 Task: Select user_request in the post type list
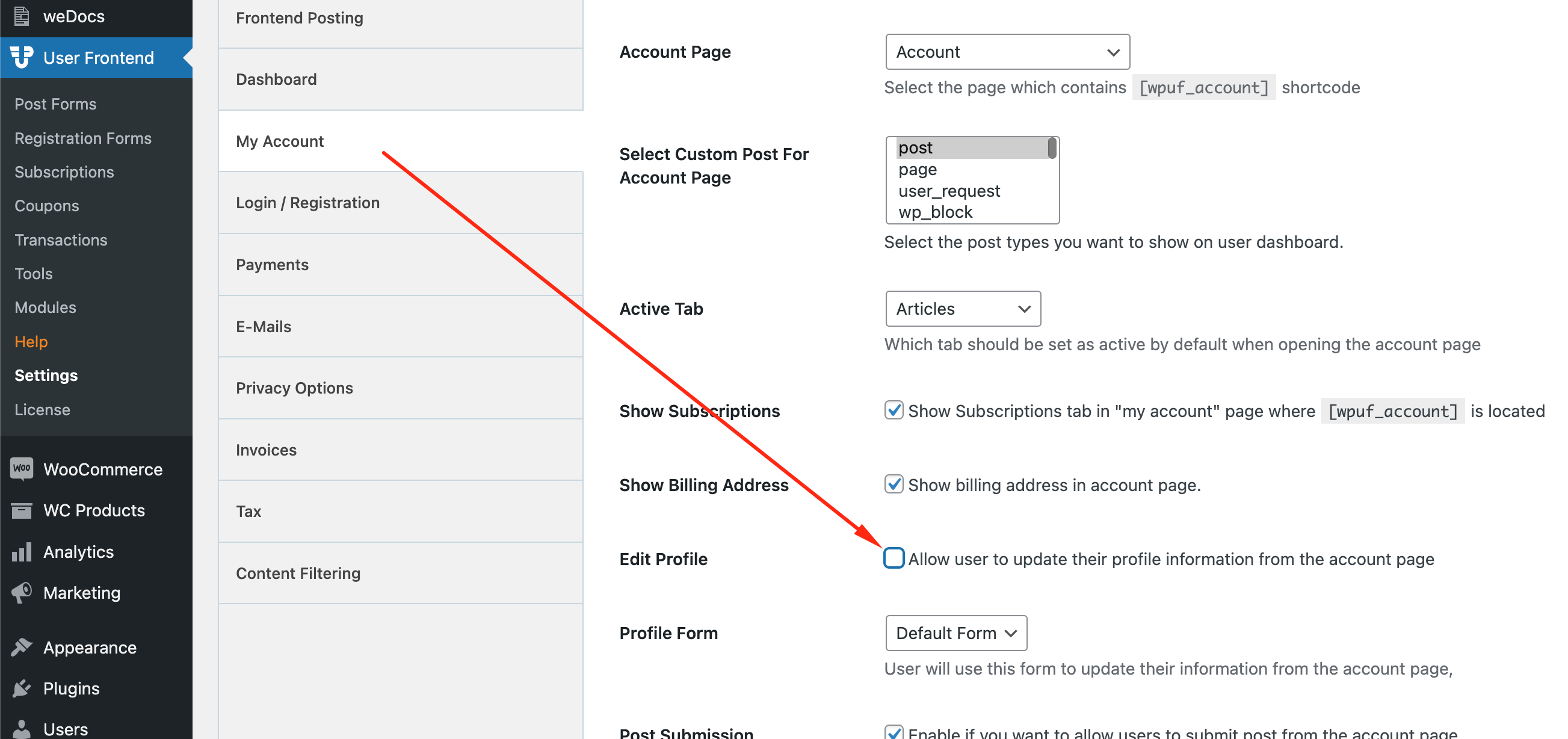pyautogui.click(x=949, y=191)
